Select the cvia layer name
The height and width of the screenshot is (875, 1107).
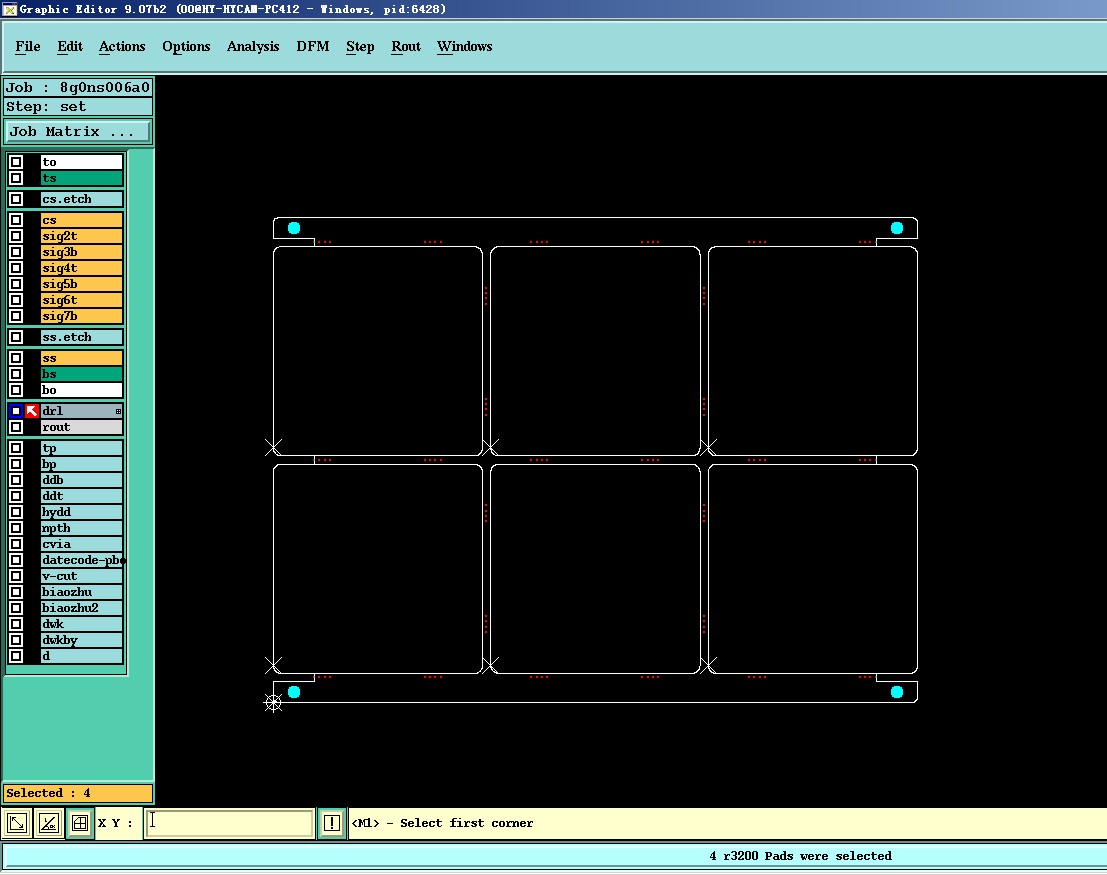coord(81,544)
